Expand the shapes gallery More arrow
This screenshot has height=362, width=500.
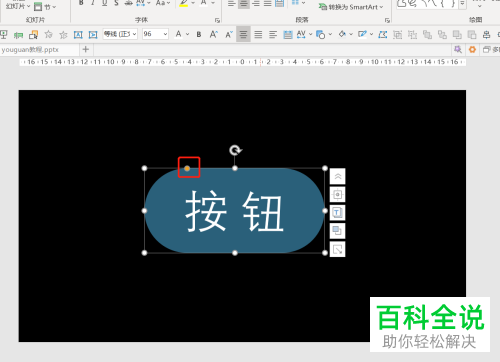coord(462,3)
